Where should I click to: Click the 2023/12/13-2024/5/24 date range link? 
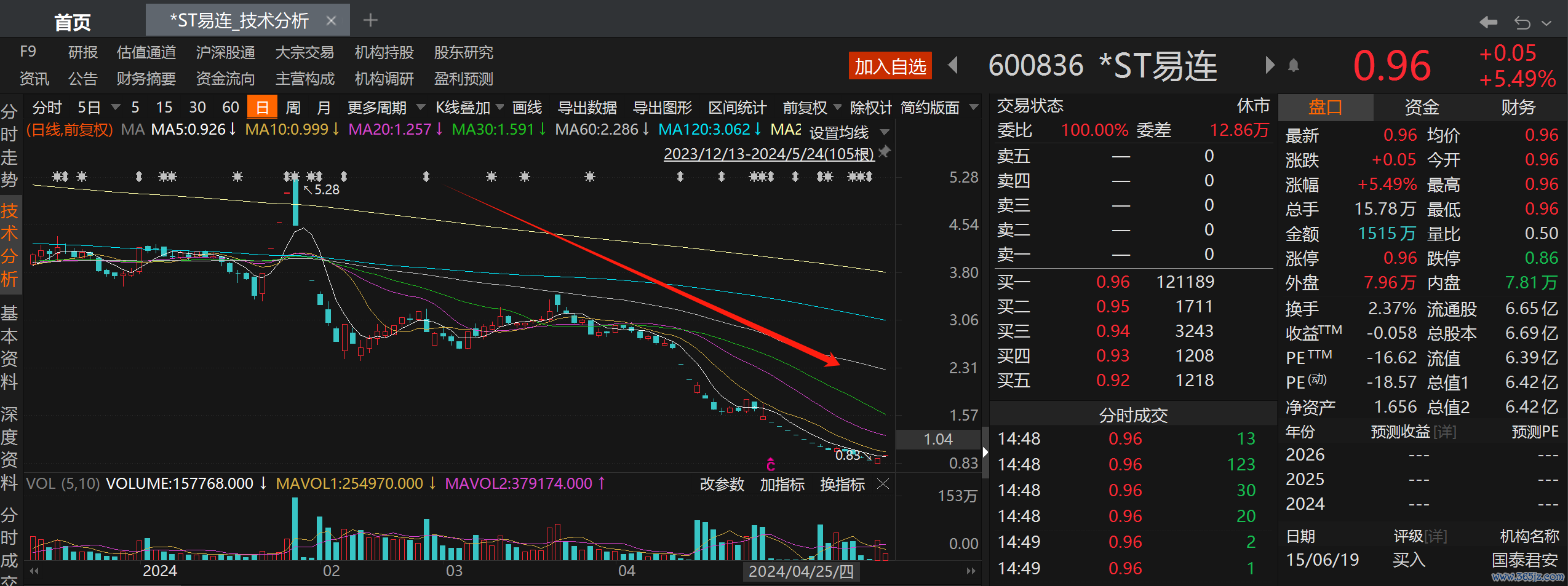(768, 154)
